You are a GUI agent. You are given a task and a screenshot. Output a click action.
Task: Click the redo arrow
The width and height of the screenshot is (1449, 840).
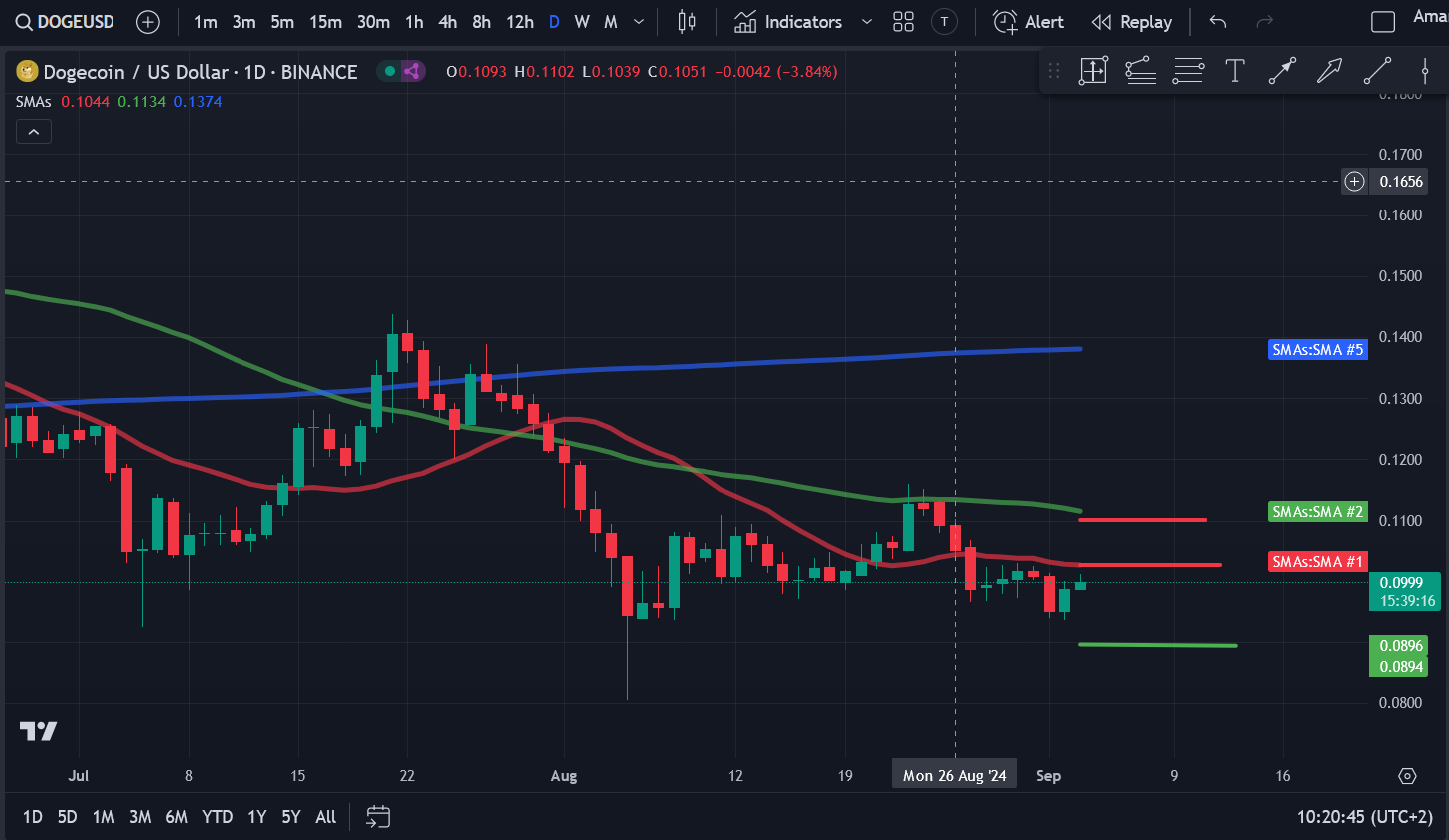click(x=1265, y=22)
